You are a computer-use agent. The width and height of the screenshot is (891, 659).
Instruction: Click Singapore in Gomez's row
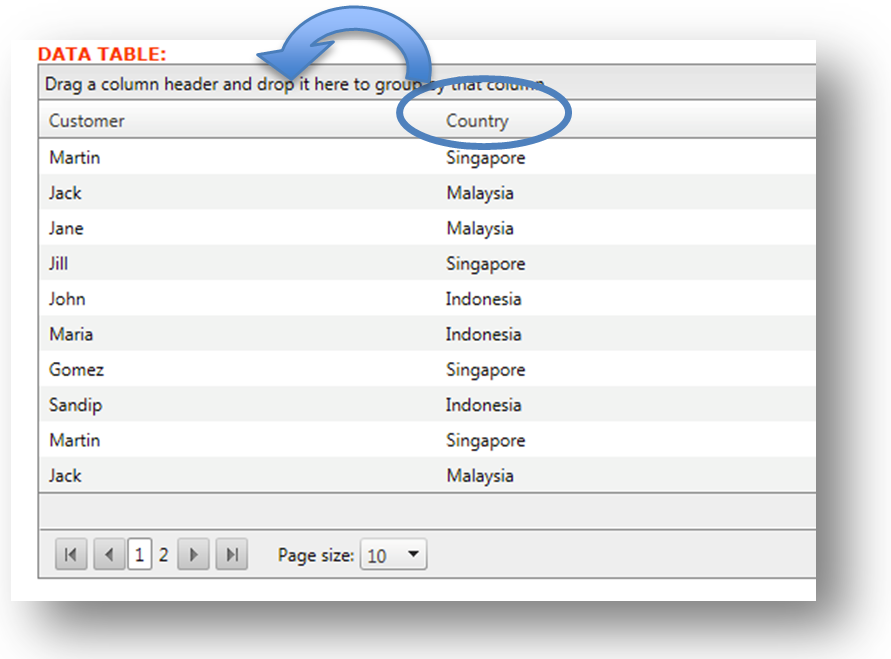point(485,370)
